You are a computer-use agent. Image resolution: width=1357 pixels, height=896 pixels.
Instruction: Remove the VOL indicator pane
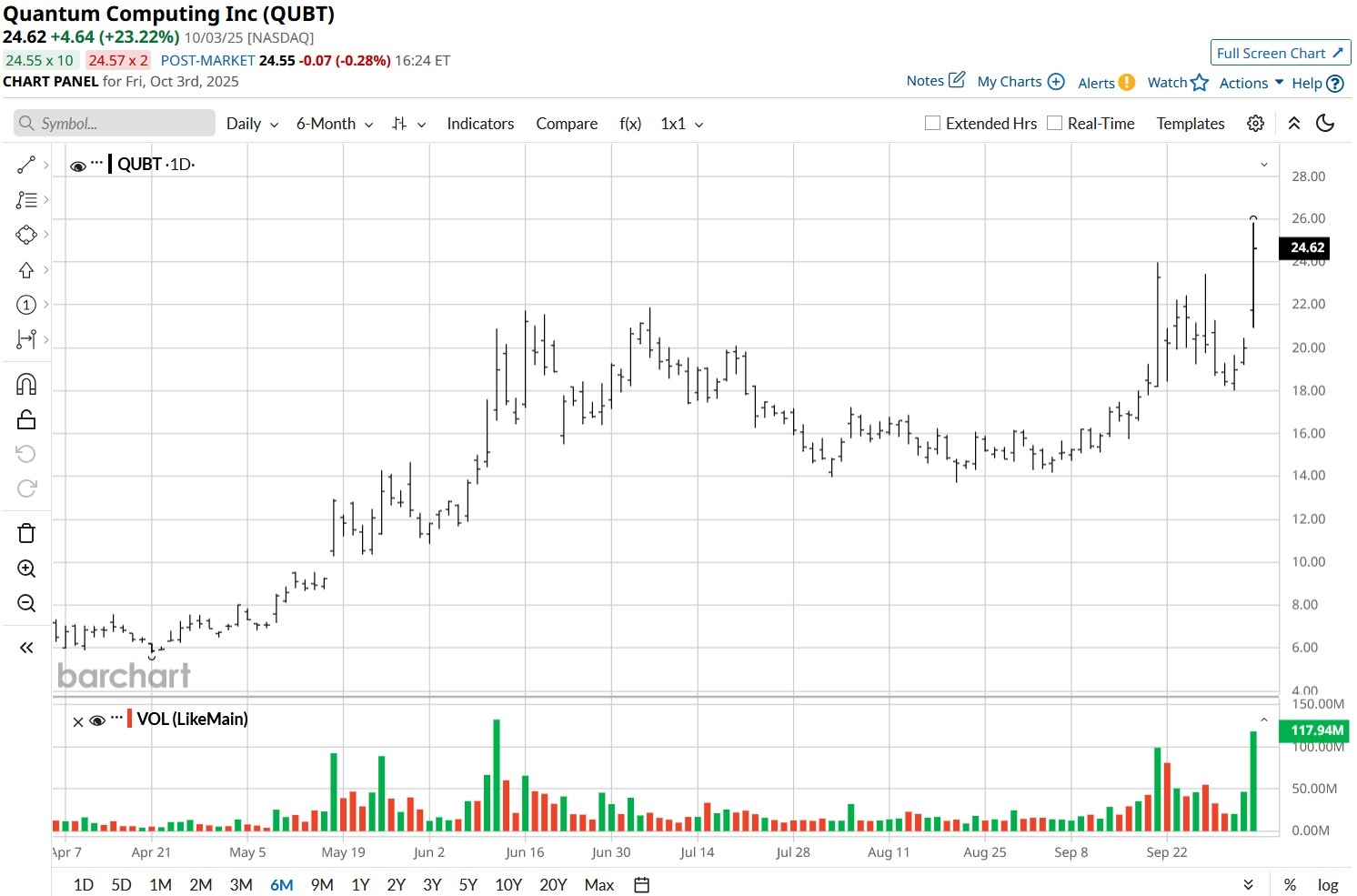click(x=78, y=721)
